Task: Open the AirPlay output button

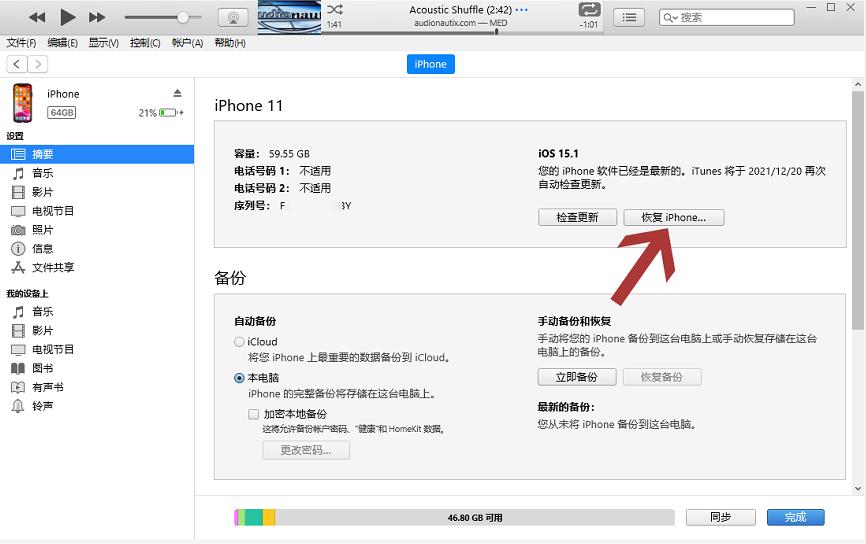Action: pos(232,17)
